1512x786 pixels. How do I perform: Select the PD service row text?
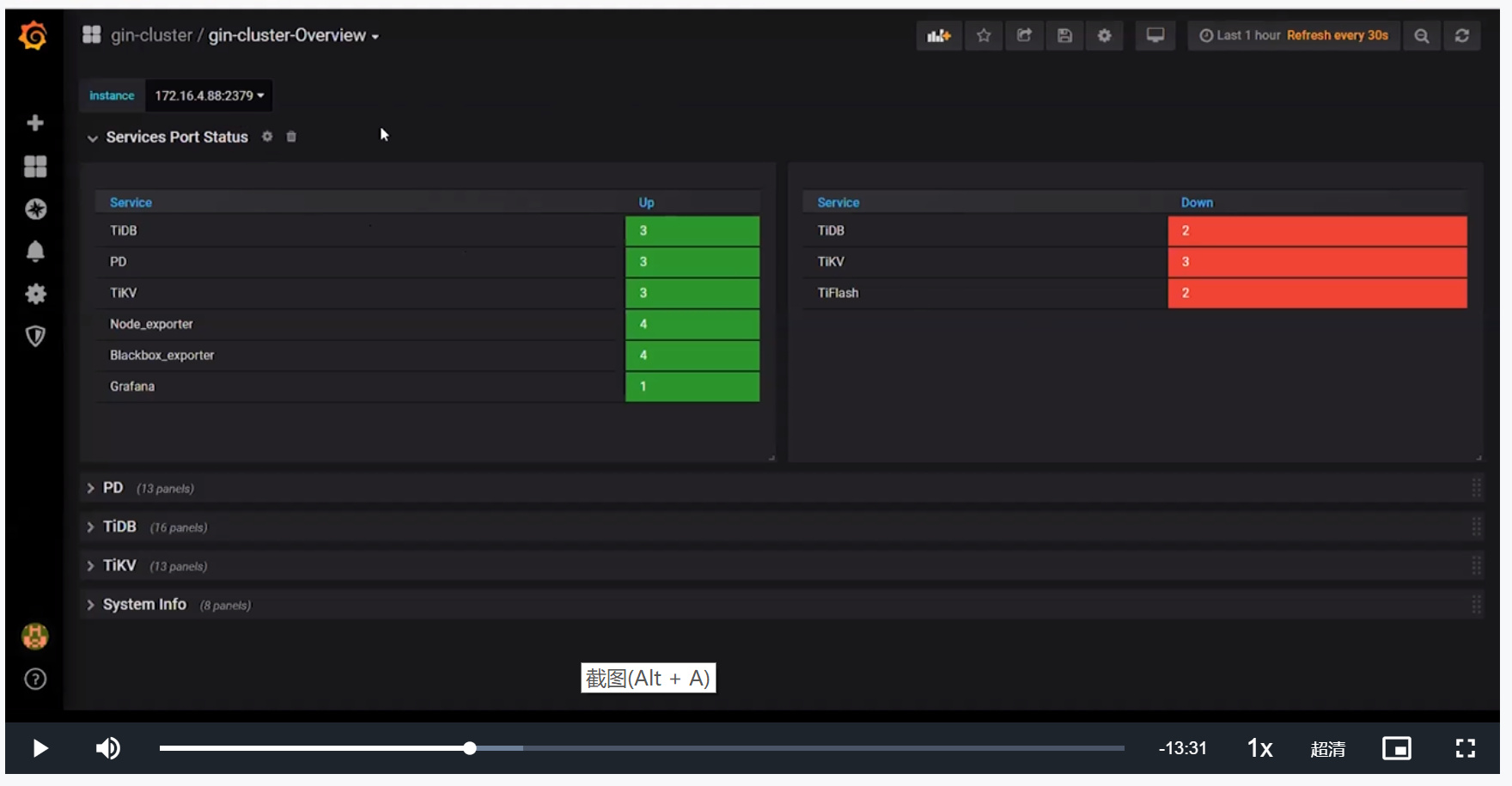pyautogui.click(x=118, y=261)
